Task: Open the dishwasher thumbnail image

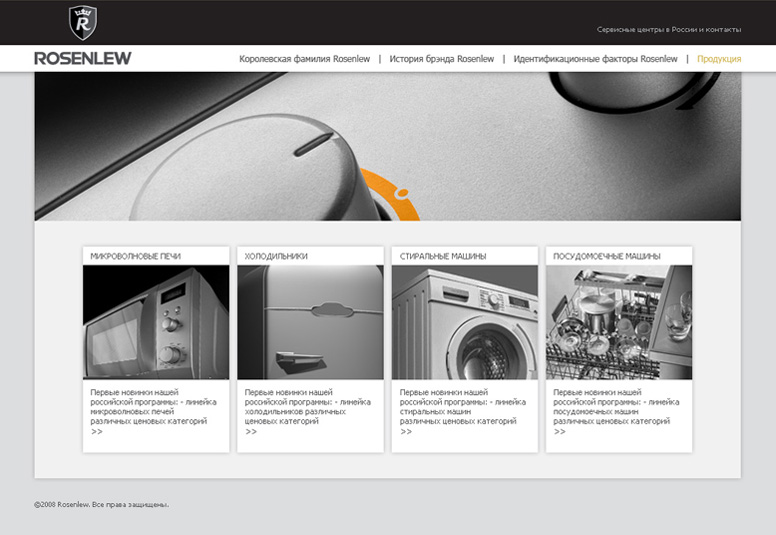Action: pyautogui.click(x=619, y=322)
